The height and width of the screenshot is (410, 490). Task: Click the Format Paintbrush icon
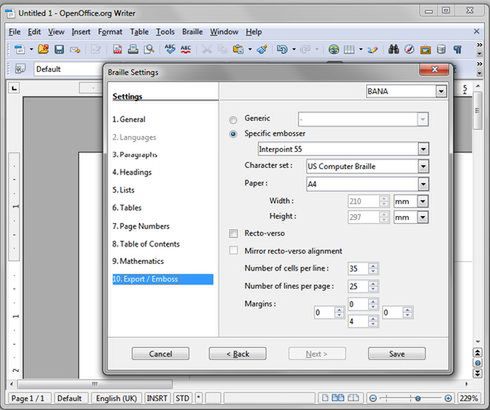coord(262,49)
